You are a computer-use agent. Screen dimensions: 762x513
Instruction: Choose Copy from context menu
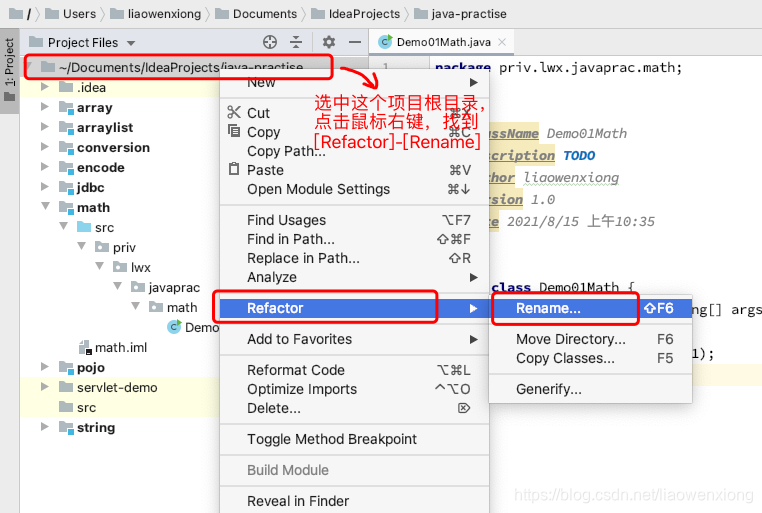354,132
